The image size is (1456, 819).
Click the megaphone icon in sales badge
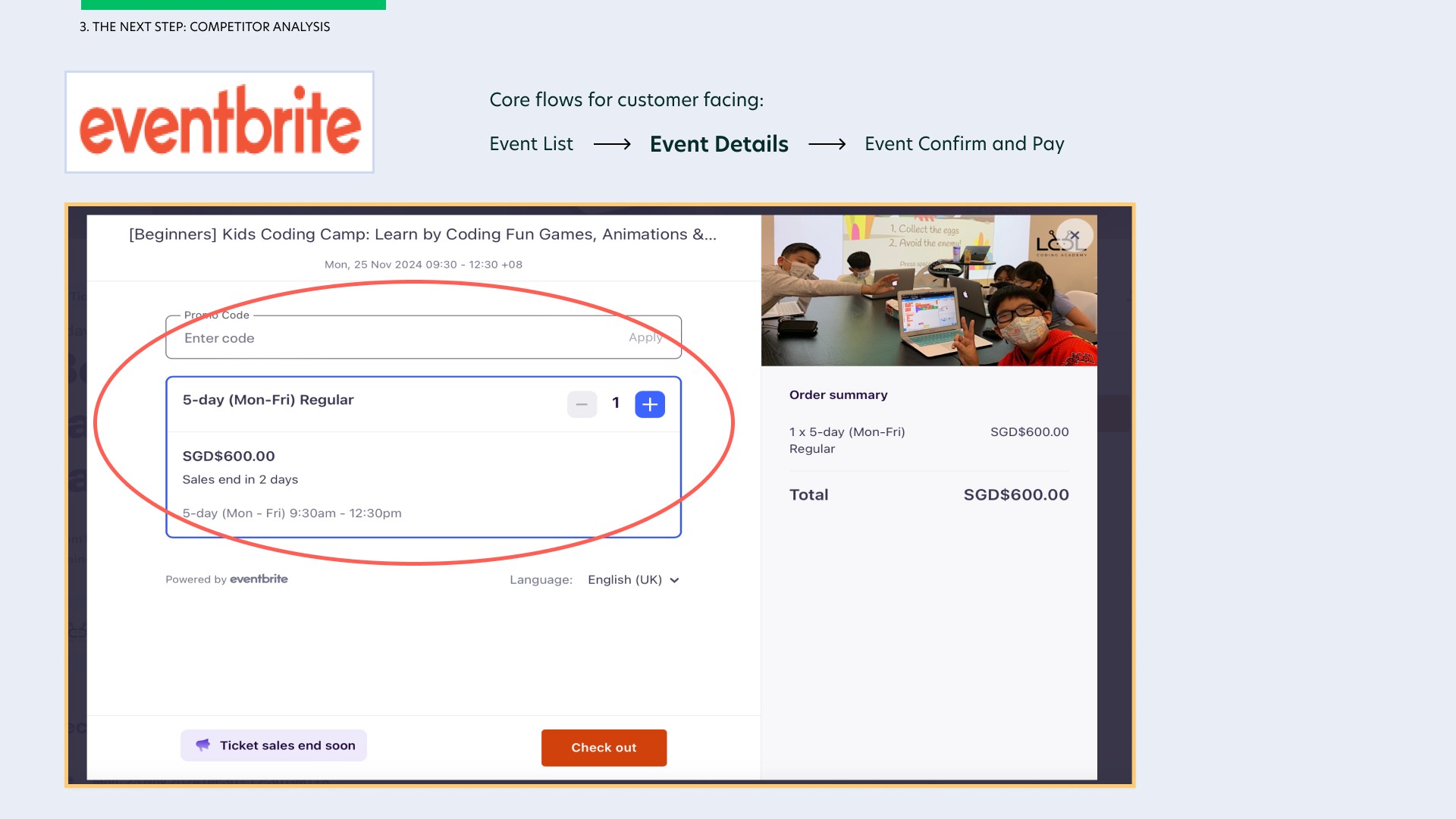202,745
